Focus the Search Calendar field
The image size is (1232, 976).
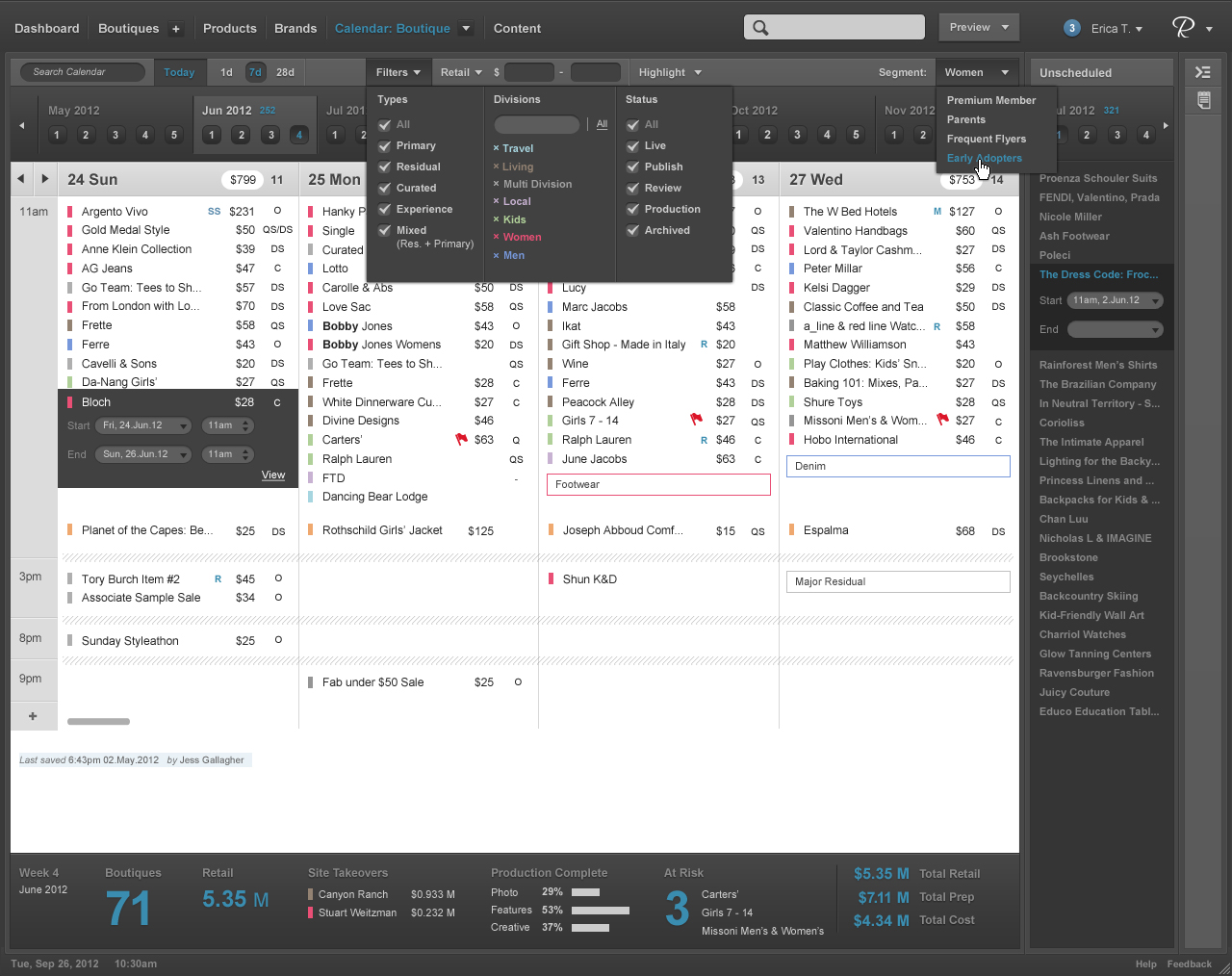[83, 72]
